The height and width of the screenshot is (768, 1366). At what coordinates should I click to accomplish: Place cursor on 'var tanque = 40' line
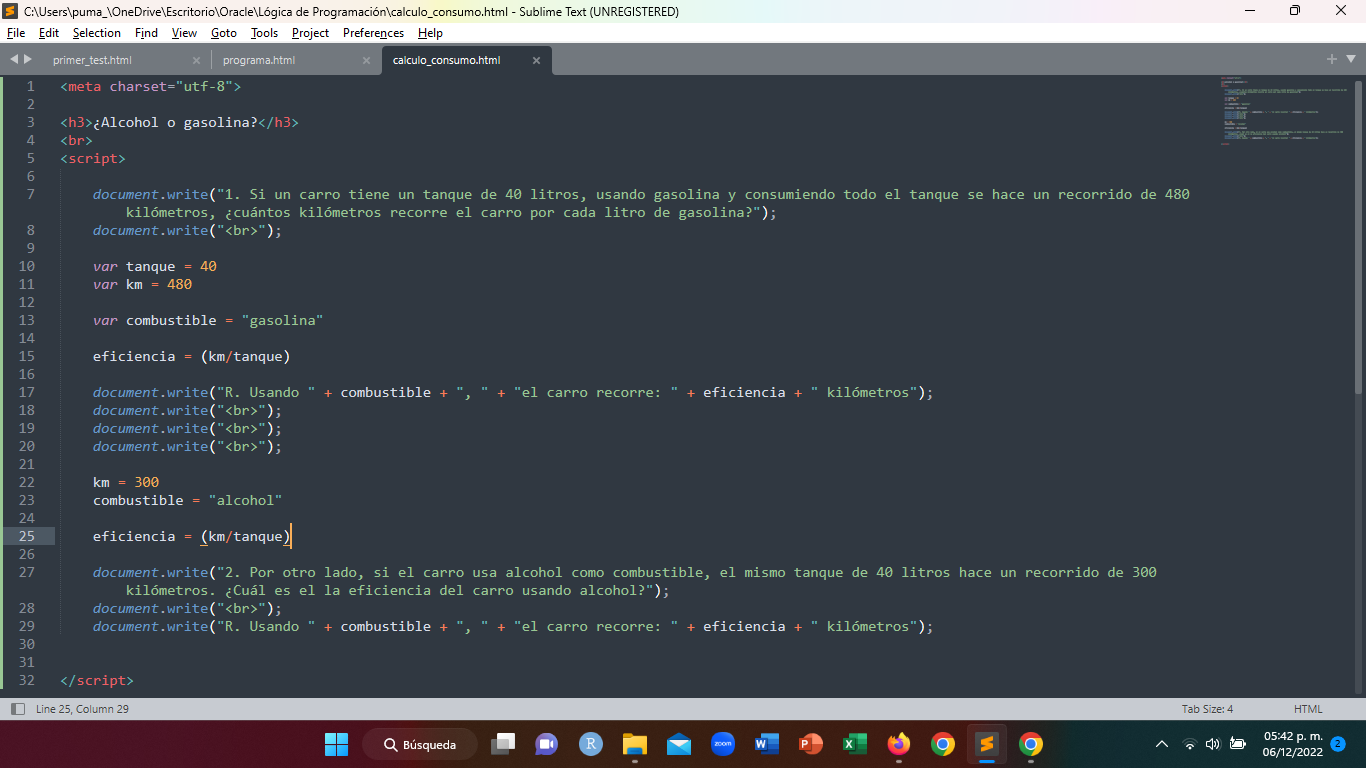[155, 266]
